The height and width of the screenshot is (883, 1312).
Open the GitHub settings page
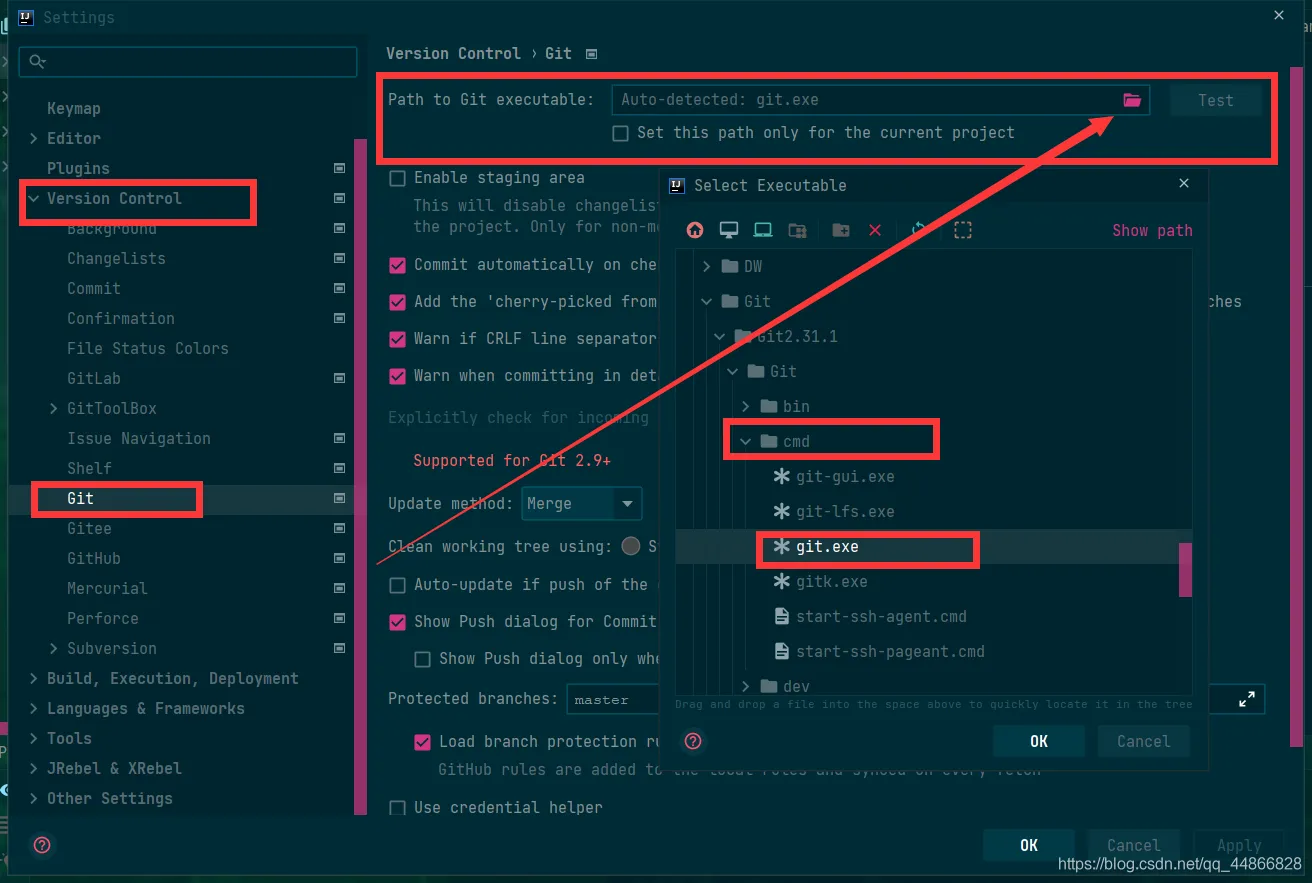point(94,558)
